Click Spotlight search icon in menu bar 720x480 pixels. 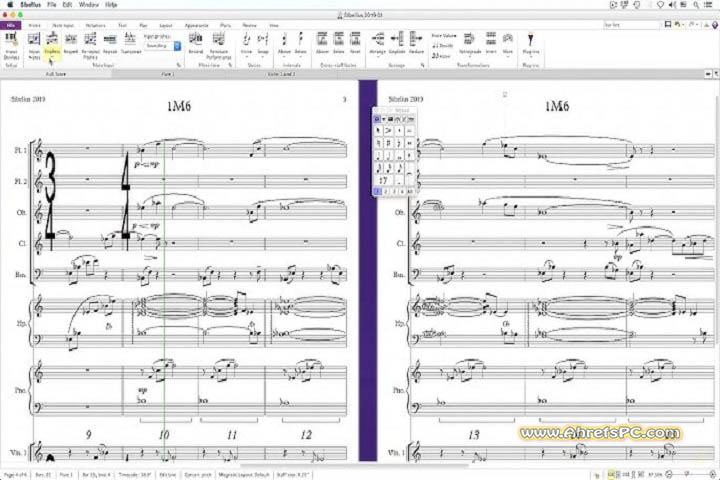[x=696, y=5]
